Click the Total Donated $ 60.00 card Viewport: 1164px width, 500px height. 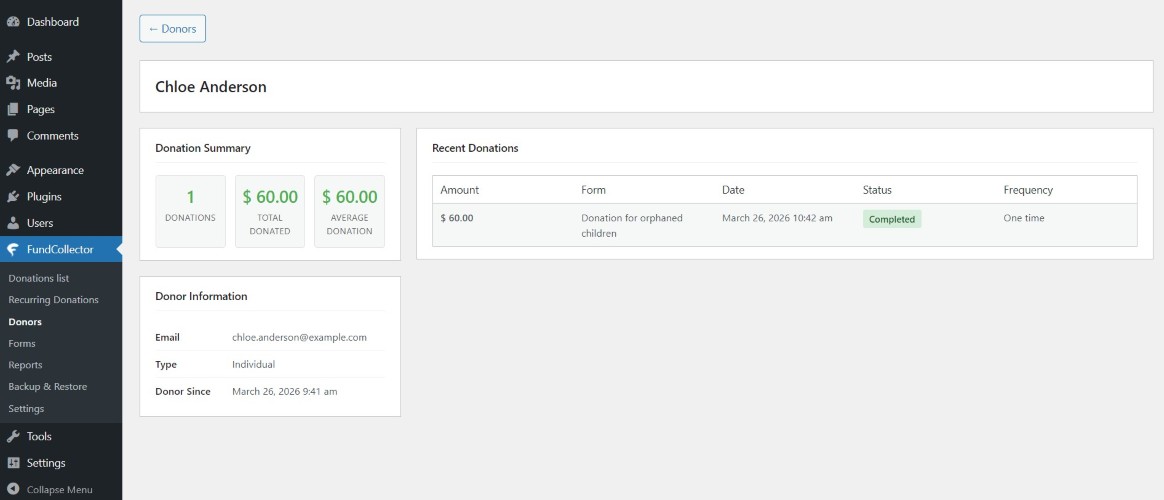pyautogui.click(x=270, y=211)
